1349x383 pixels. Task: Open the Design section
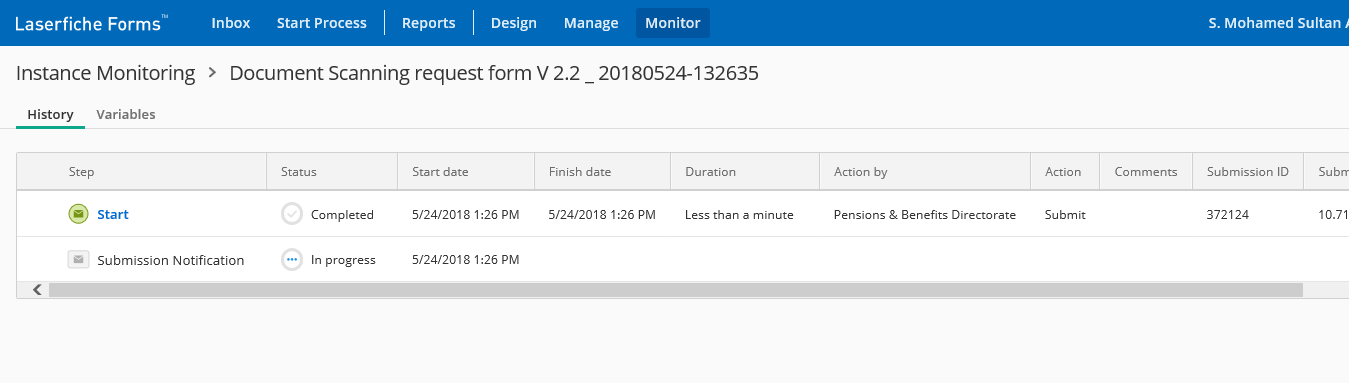coord(514,23)
